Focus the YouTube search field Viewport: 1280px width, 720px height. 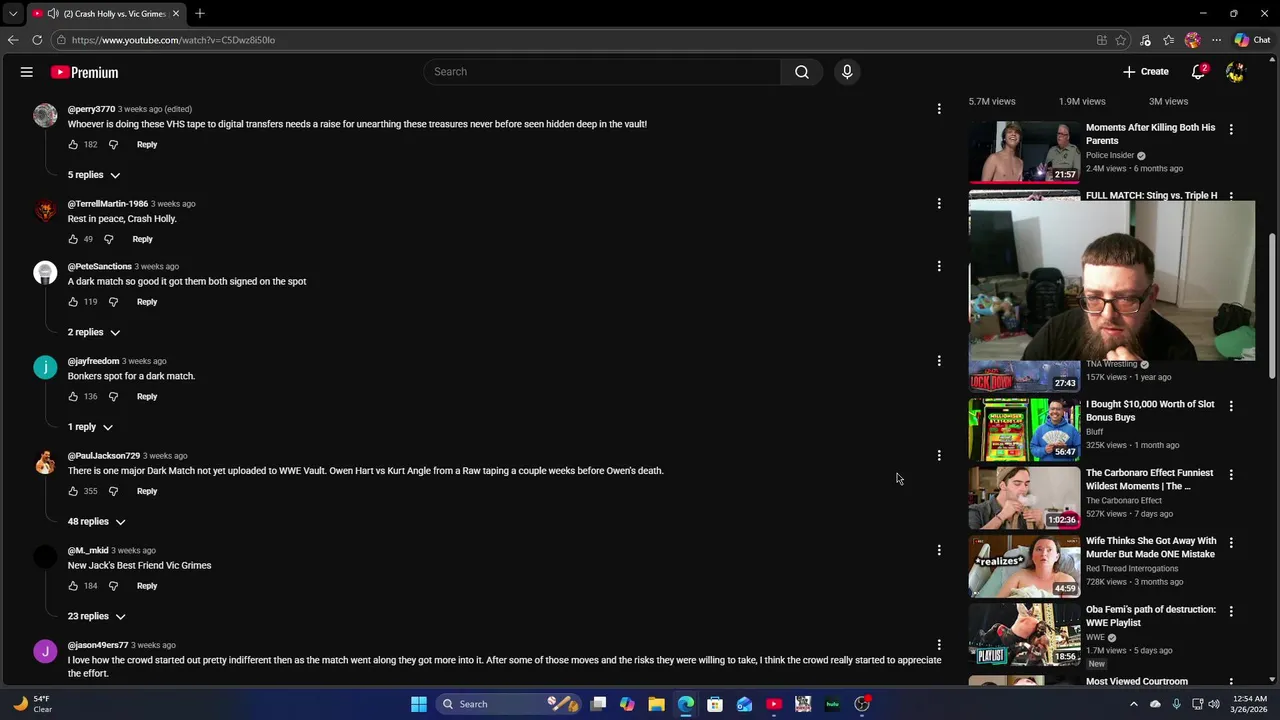pos(602,72)
